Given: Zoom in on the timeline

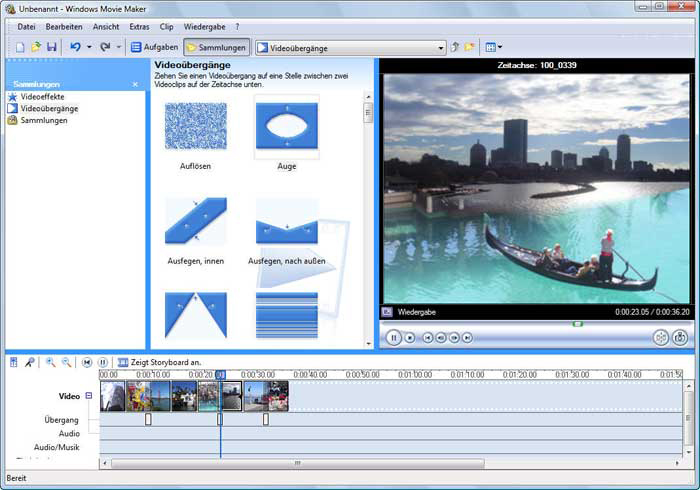Looking at the screenshot, I should point(50,362).
